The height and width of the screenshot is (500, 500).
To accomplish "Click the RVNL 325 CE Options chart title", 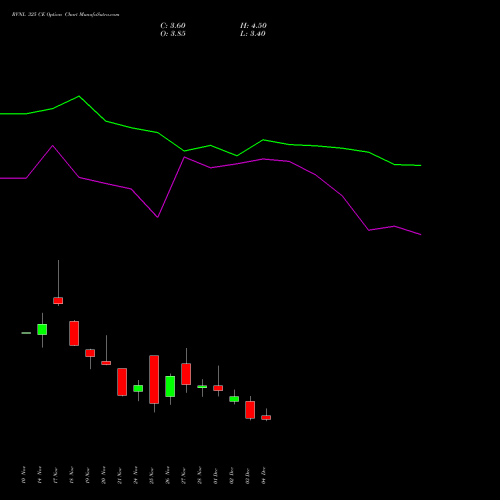I will [x=65, y=15].
